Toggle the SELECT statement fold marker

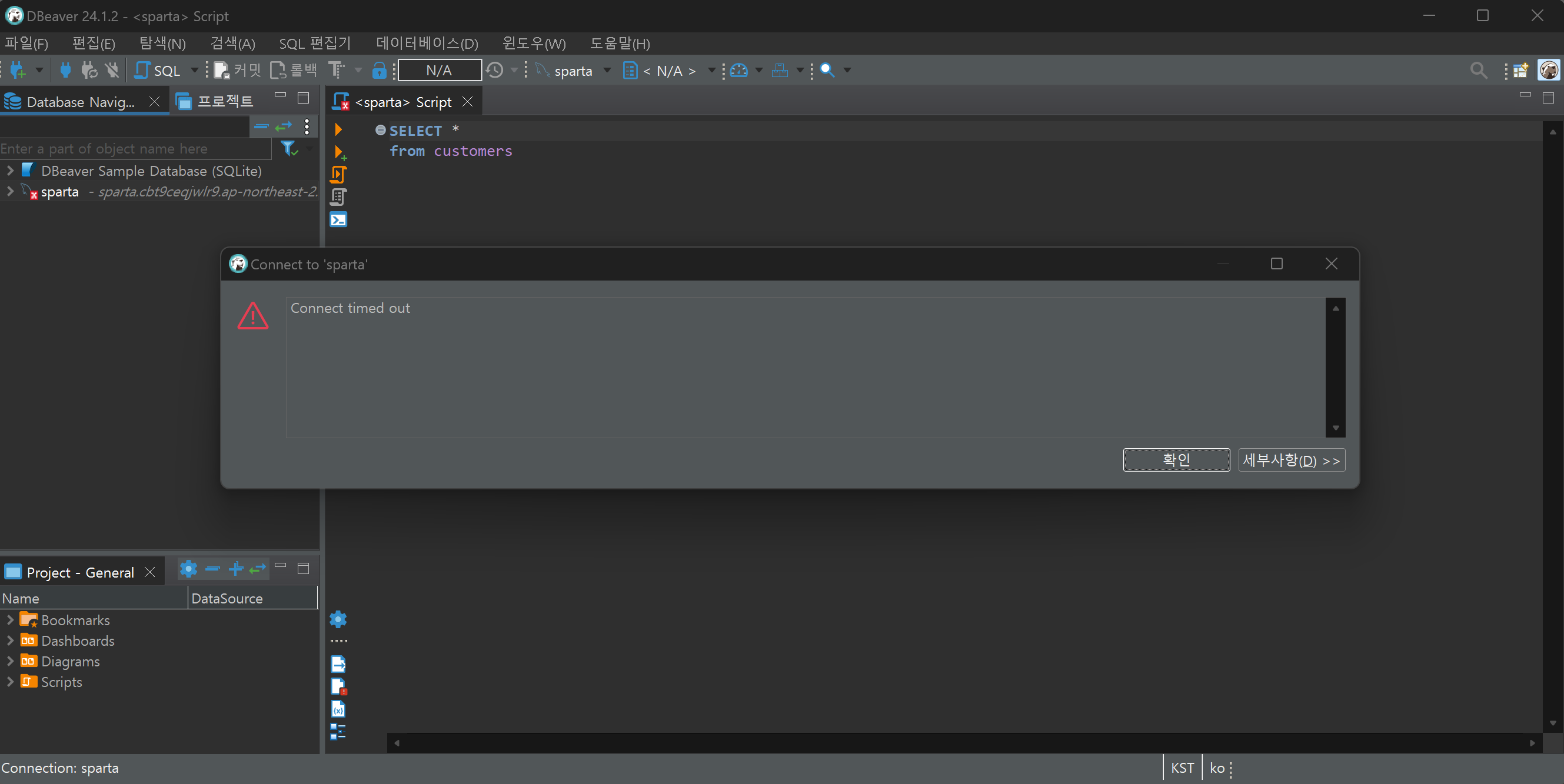click(381, 130)
